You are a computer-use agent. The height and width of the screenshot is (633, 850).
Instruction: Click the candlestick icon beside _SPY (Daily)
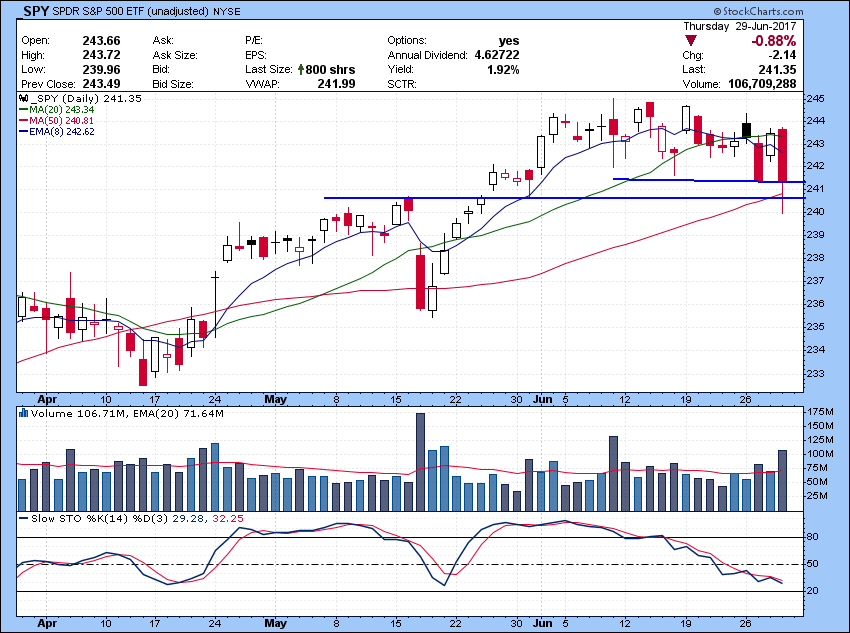(x=23, y=99)
